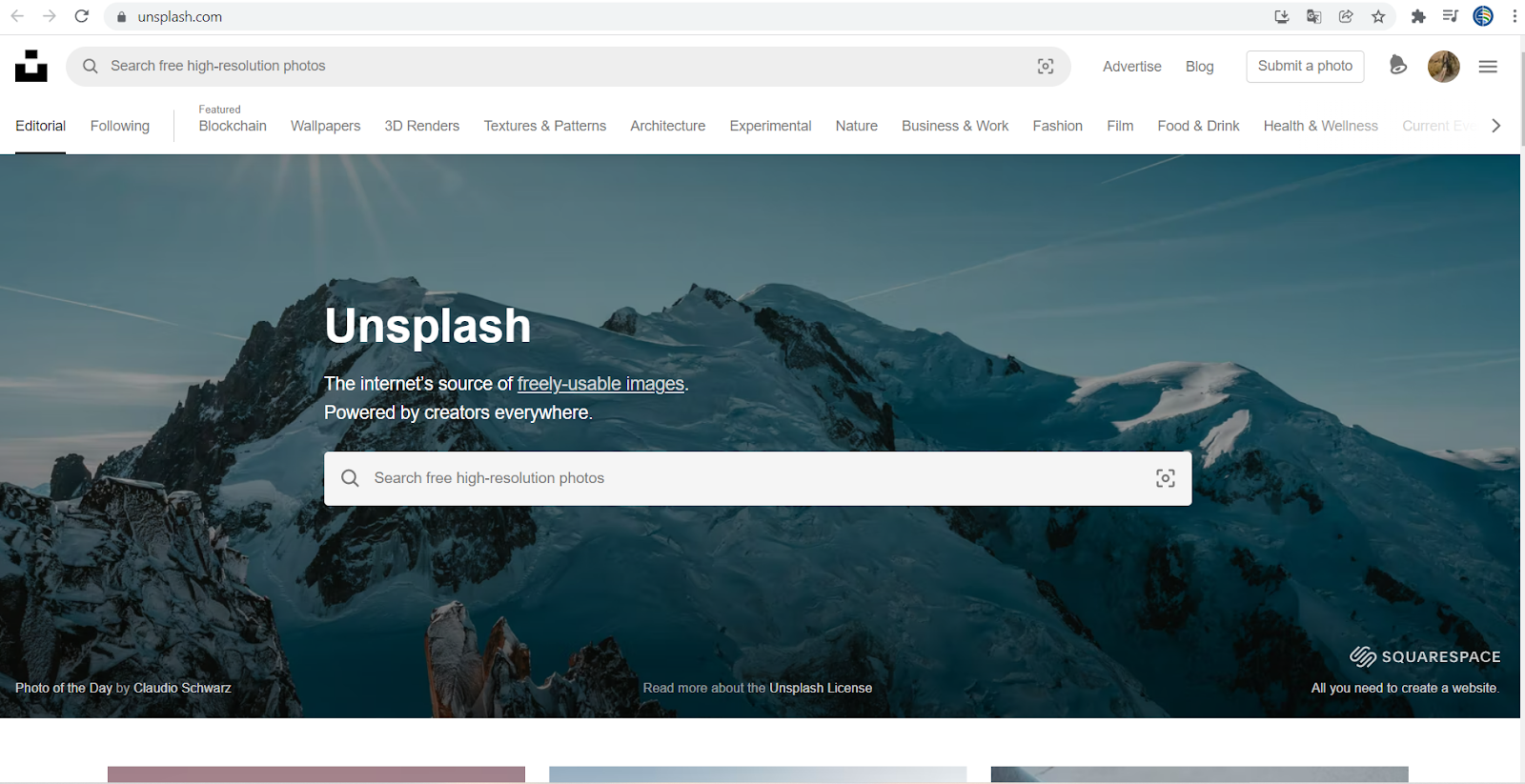Open the user profile avatar
This screenshot has height=784, width=1525.
[x=1444, y=66]
